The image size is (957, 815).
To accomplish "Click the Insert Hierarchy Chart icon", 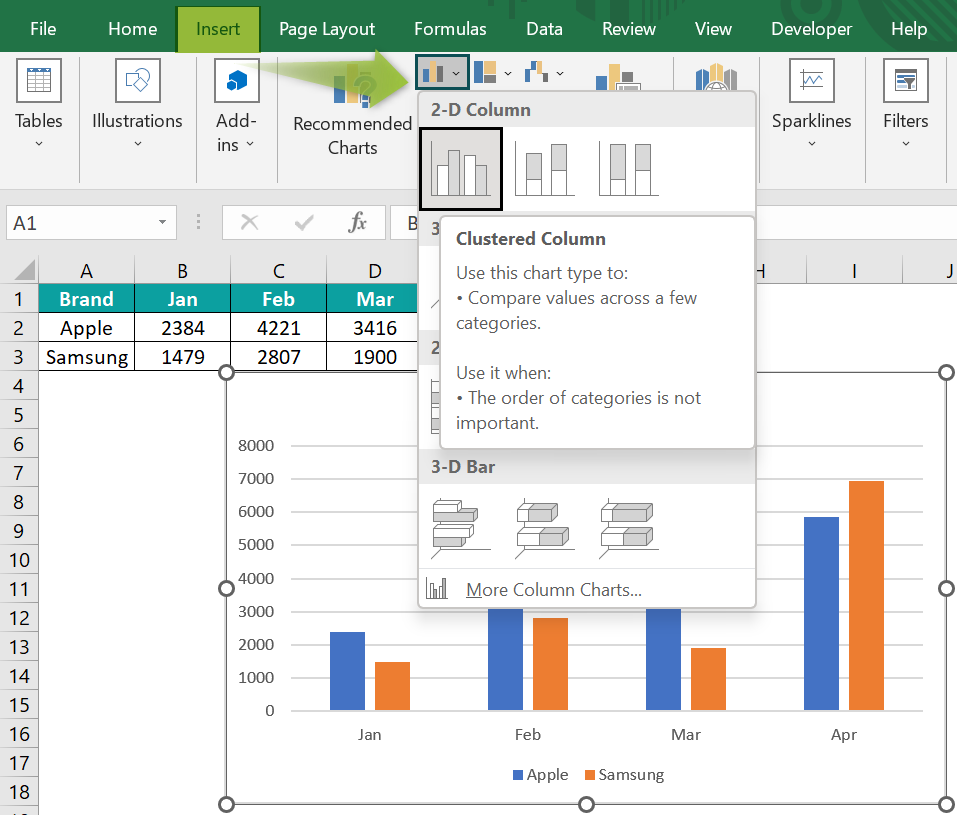I will click(x=487, y=72).
